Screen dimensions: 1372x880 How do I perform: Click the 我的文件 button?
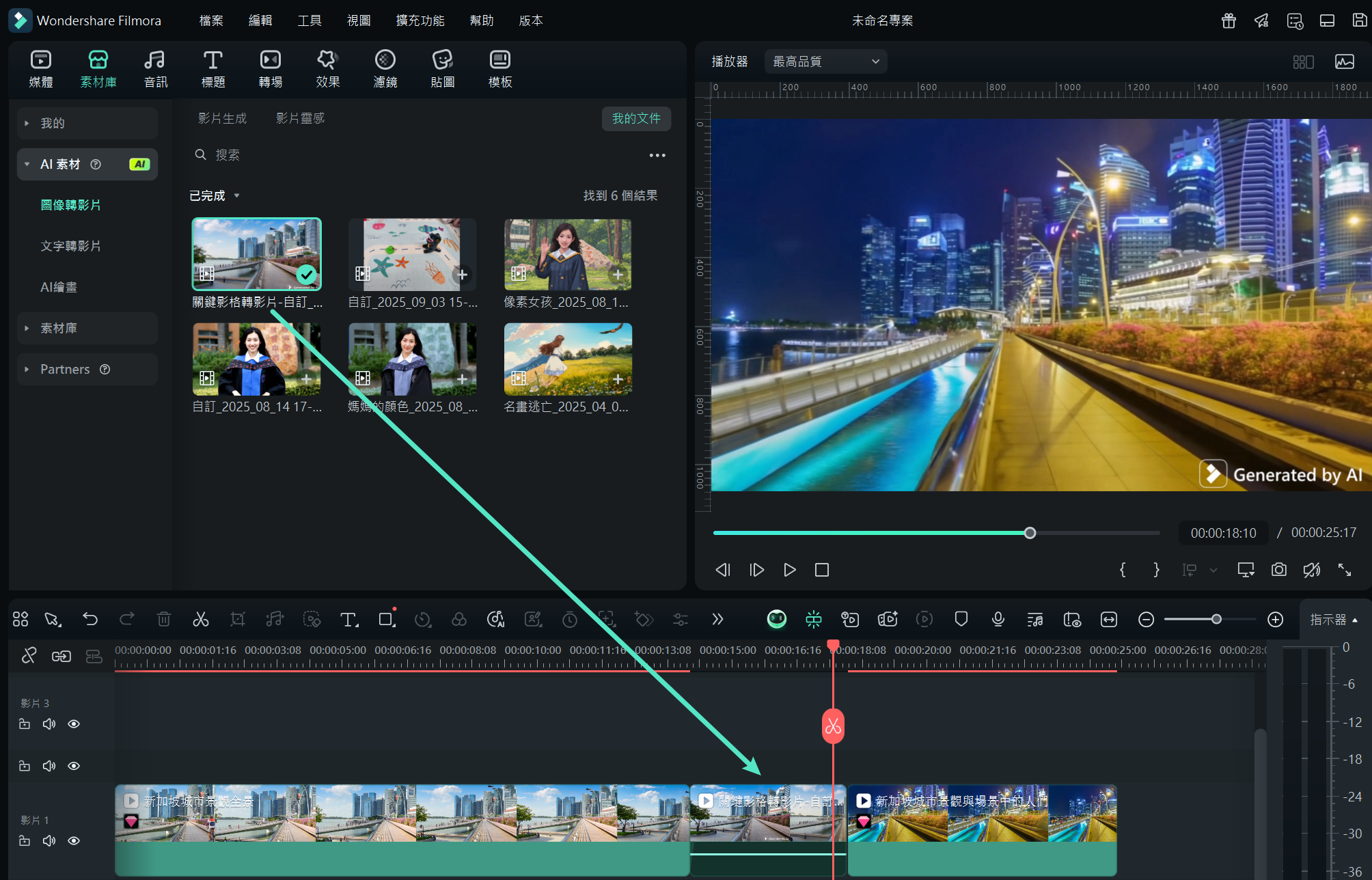click(635, 118)
